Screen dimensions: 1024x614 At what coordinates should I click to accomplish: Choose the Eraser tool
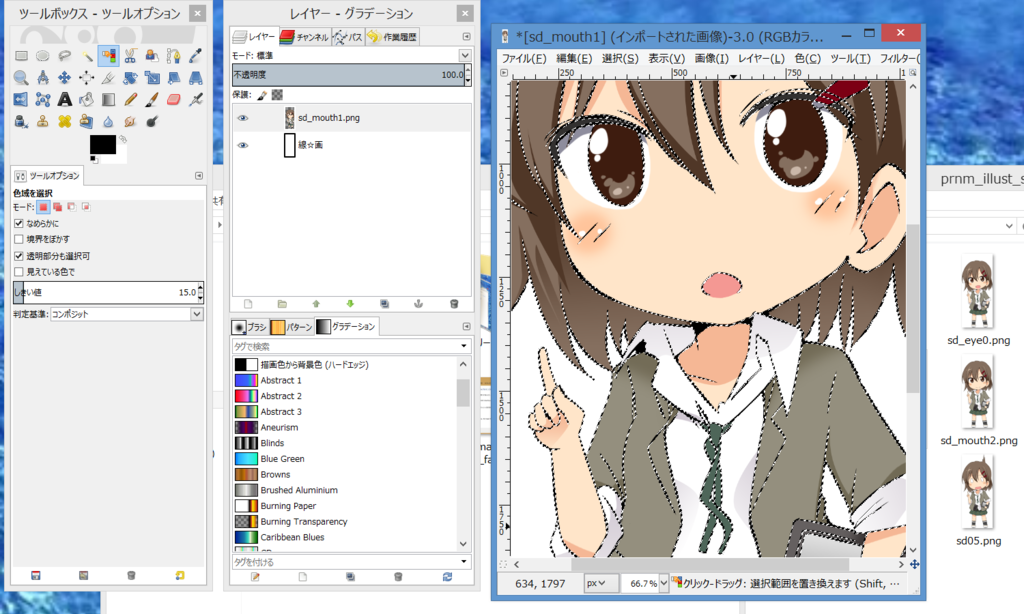click(172, 99)
